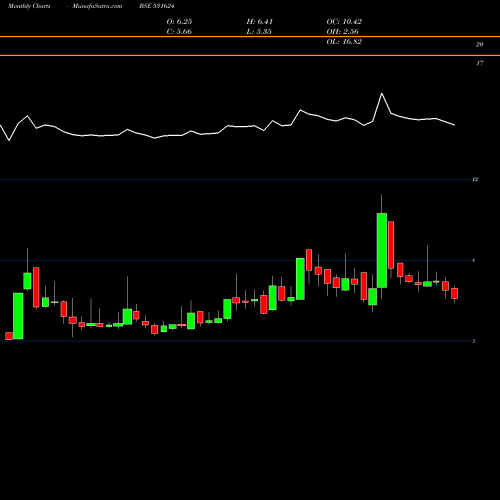Image resolution: width=500 pixels, height=500 pixels.
Task: Click the MunafaSutra.com label
Action: pos(97,6)
